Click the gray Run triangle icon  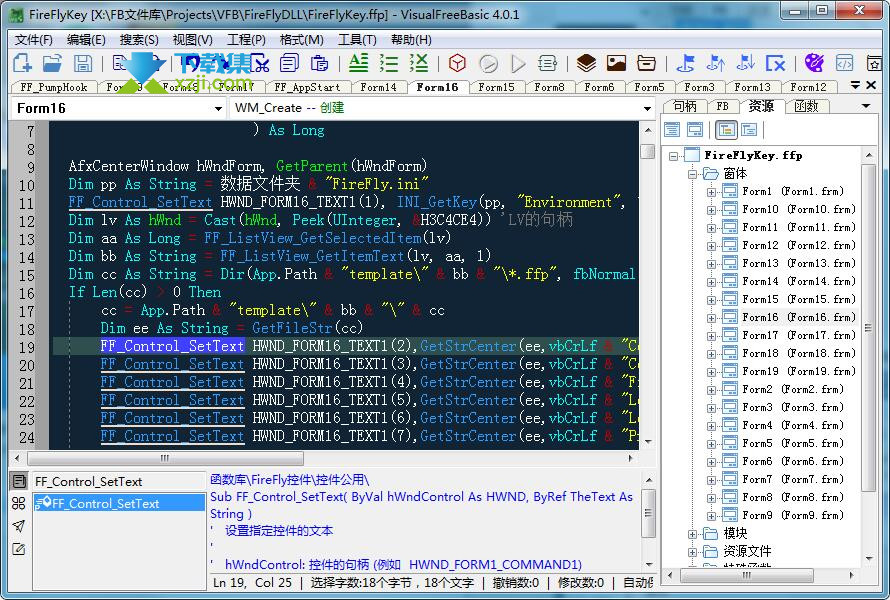tap(518, 64)
